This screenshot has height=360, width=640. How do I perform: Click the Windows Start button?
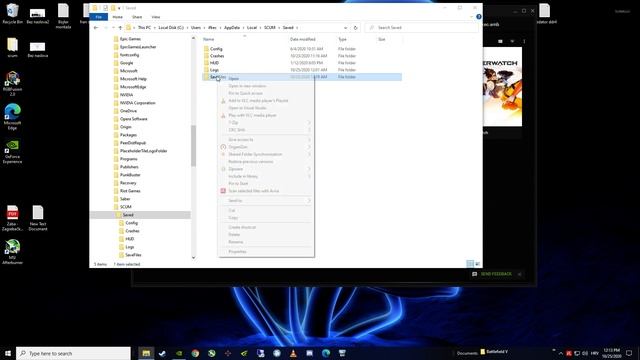click(8, 353)
